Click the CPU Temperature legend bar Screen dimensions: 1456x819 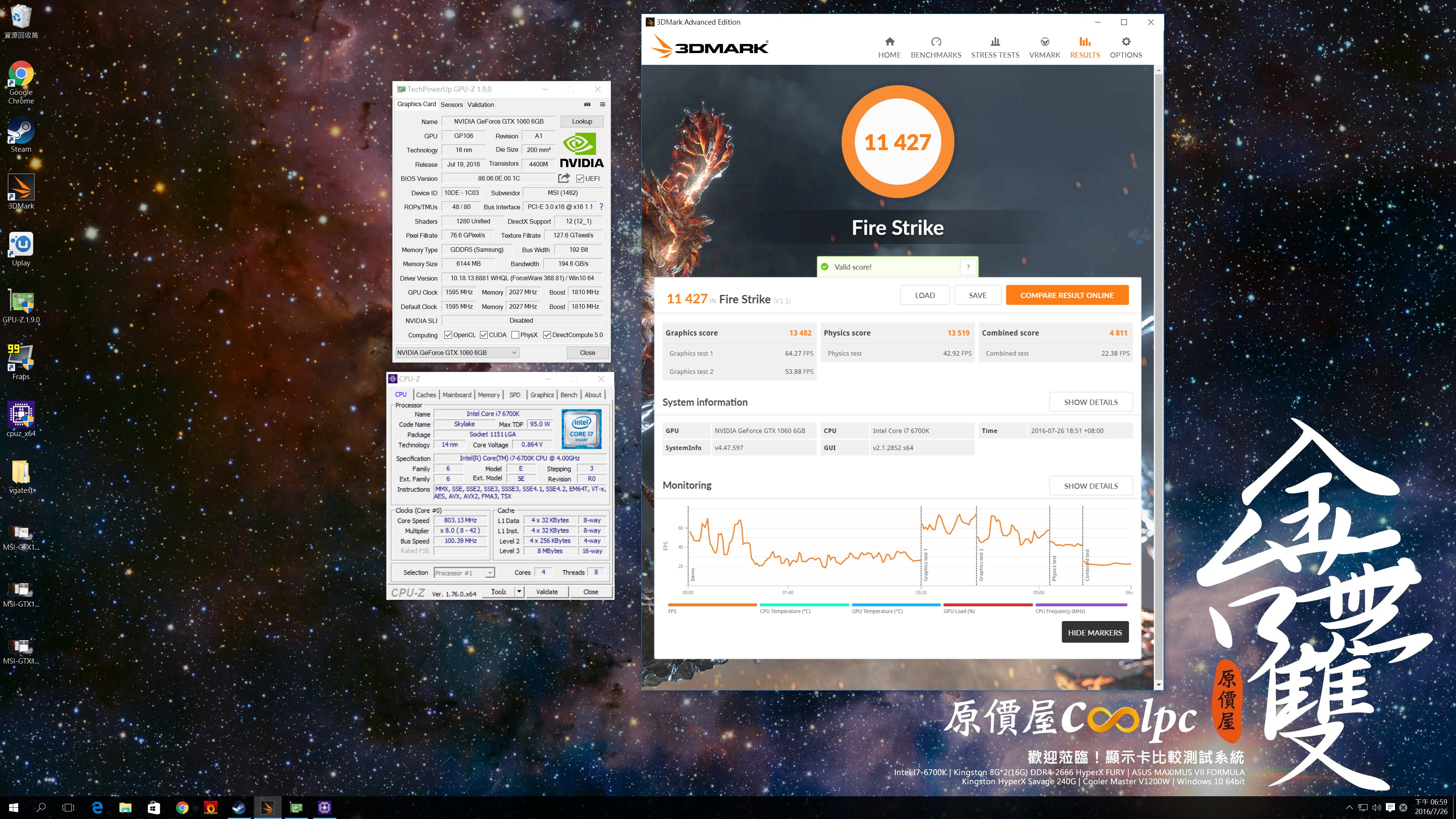(804, 606)
